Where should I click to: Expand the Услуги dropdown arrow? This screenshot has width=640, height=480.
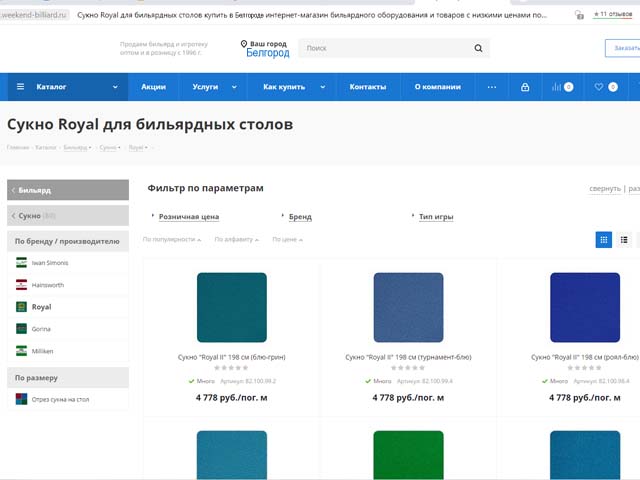point(234,87)
